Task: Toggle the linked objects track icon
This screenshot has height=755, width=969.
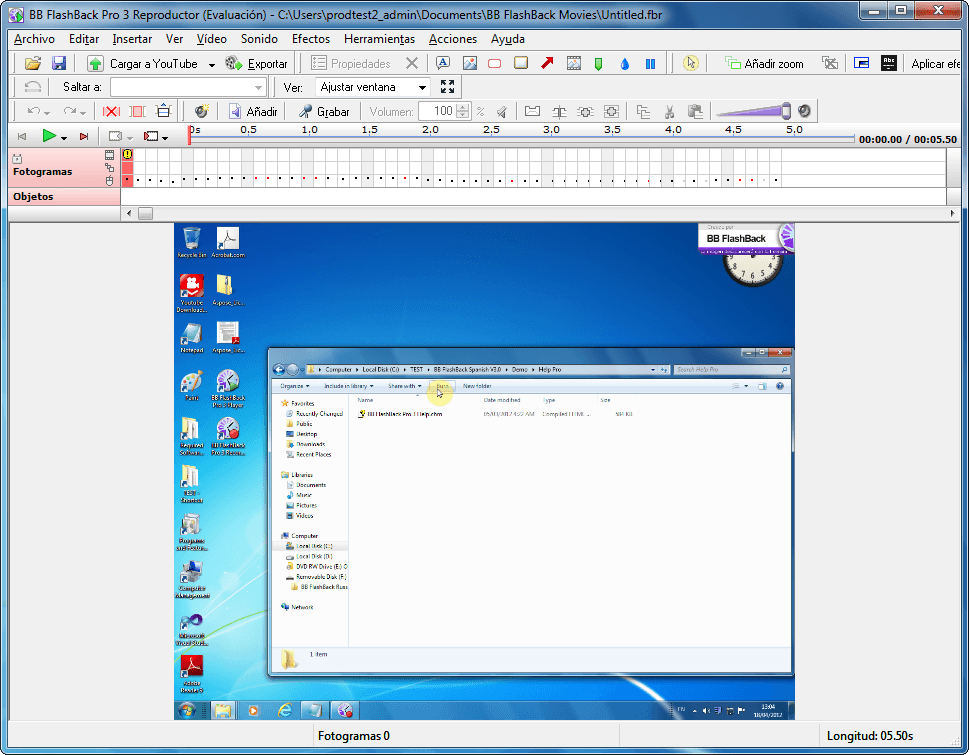Action: (x=109, y=167)
